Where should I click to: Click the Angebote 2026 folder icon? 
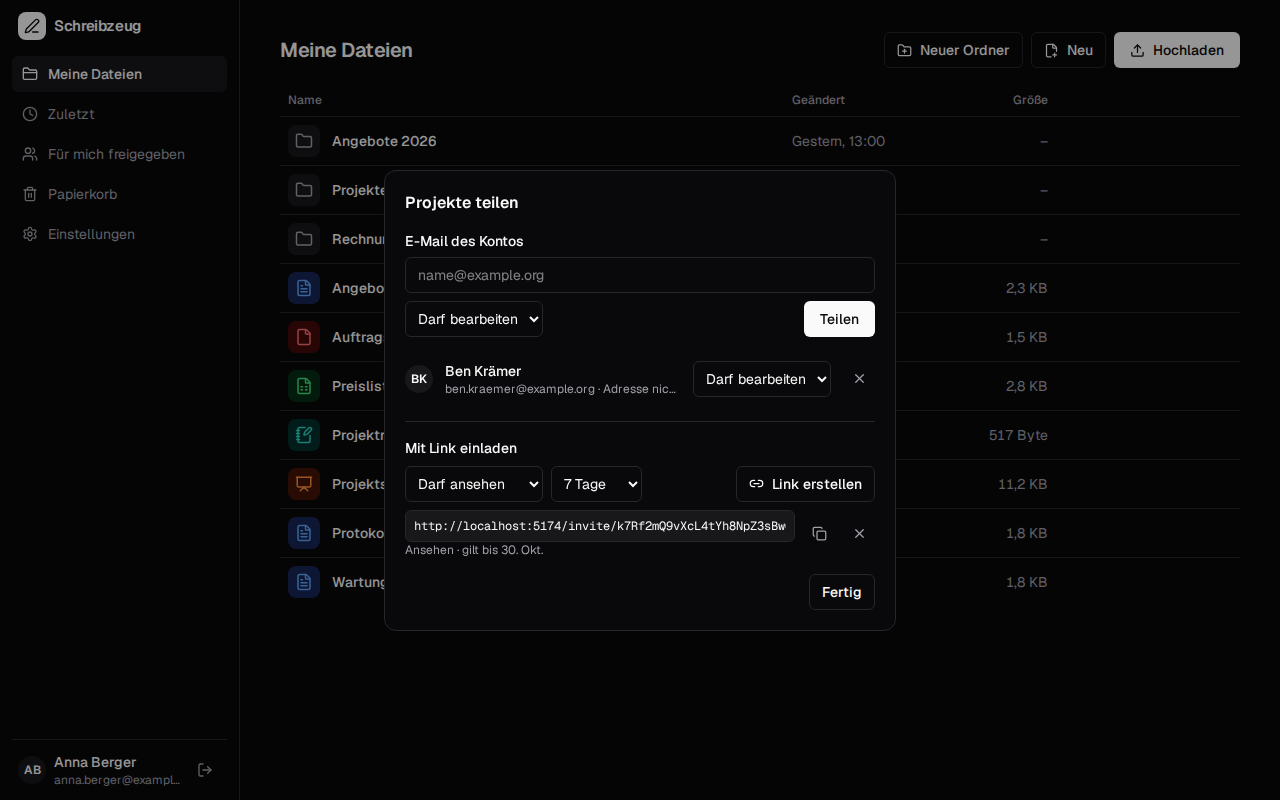pos(304,141)
